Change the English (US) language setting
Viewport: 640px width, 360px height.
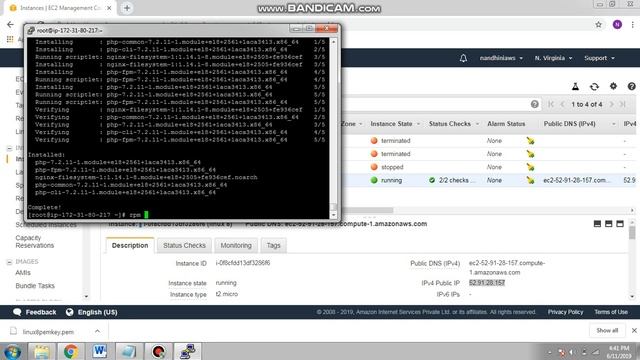pyautogui.click(x=92, y=312)
